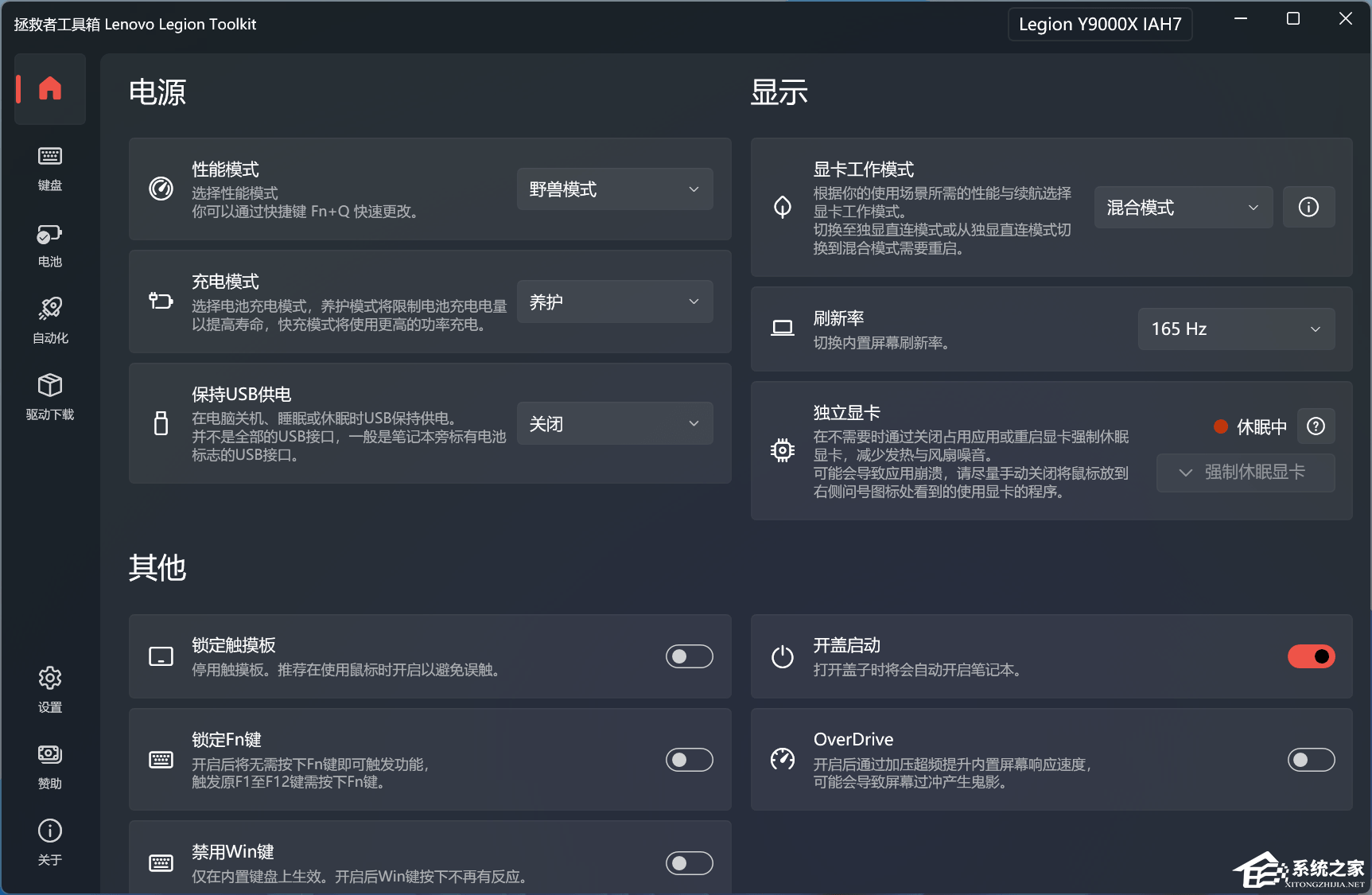Viewport: 1372px width, 895px height.
Task: Maximize the Legion Toolkit window
Action: 1293,18
